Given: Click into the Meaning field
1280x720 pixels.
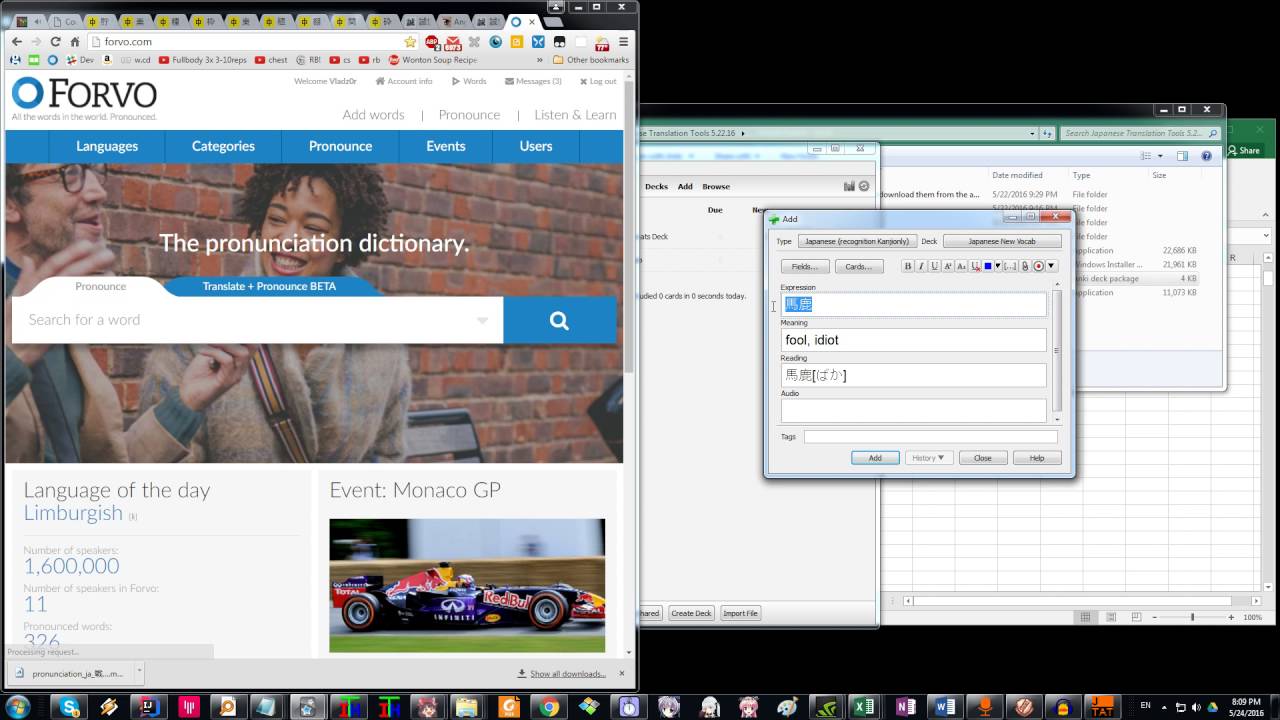Looking at the screenshot, I should pos(913,340).
